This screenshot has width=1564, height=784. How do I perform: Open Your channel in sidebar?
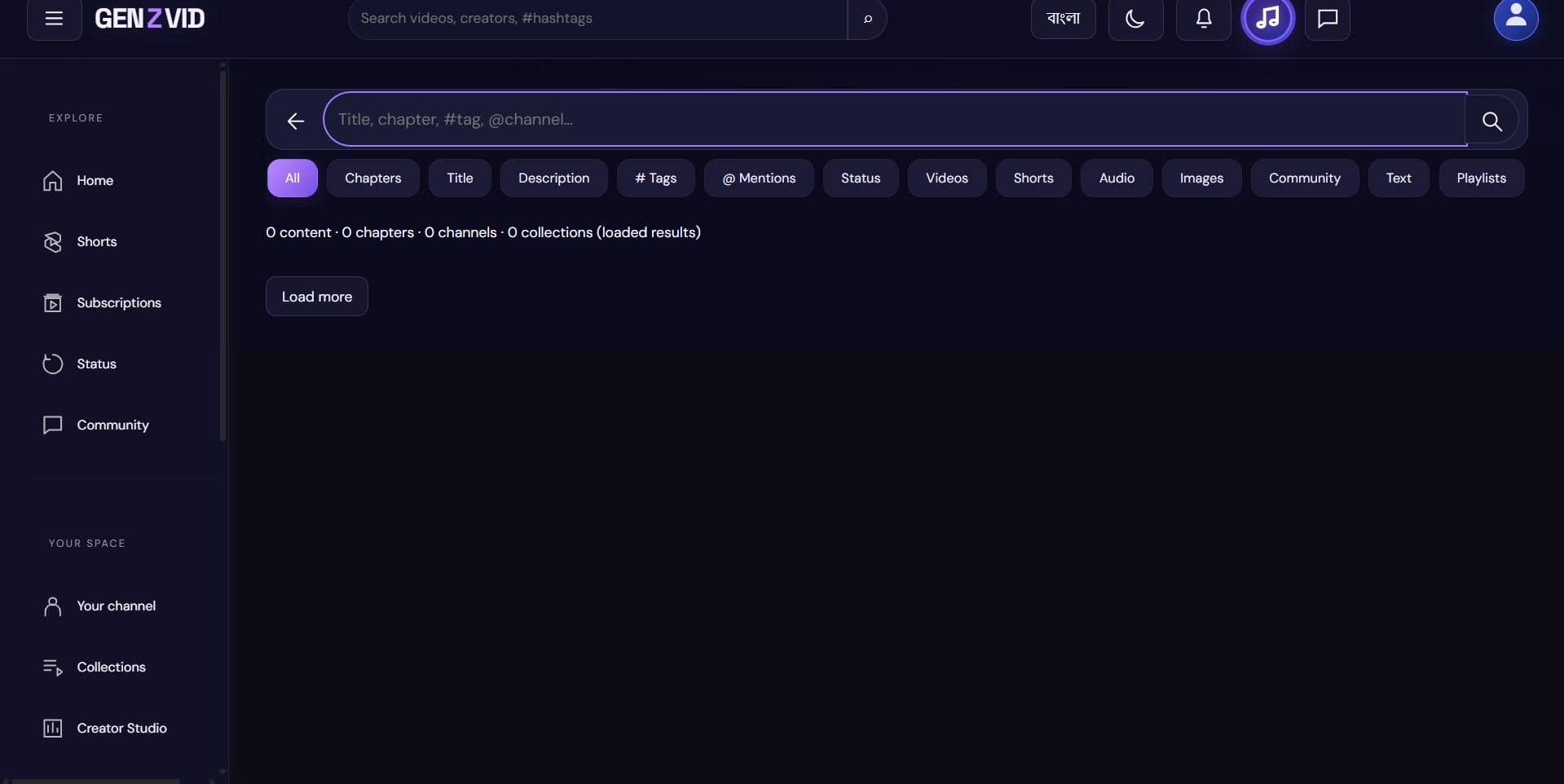click(124, 606)
